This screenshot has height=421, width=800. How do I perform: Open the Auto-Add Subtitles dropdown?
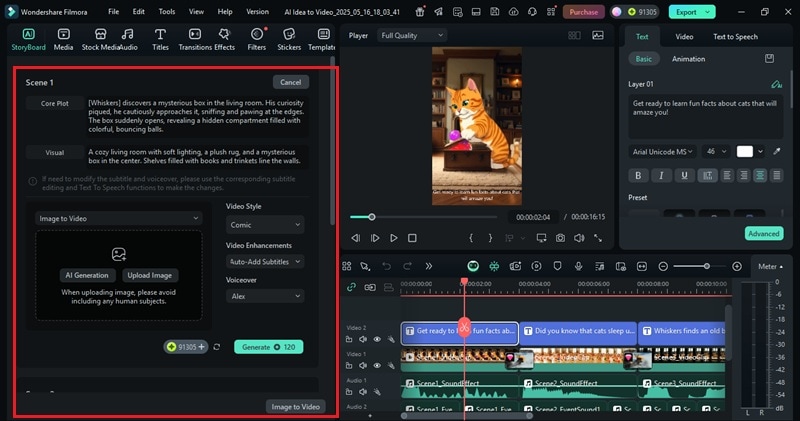pos(265,261)
